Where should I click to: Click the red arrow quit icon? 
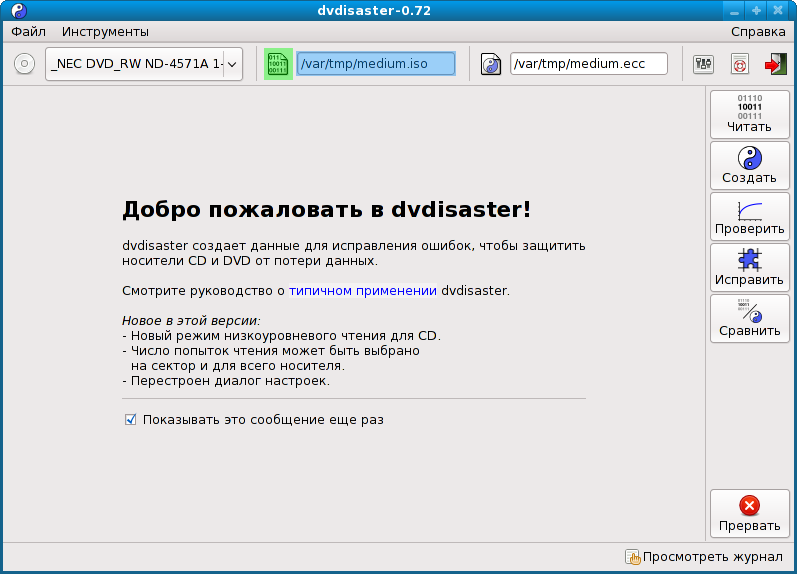click(775, 64)
